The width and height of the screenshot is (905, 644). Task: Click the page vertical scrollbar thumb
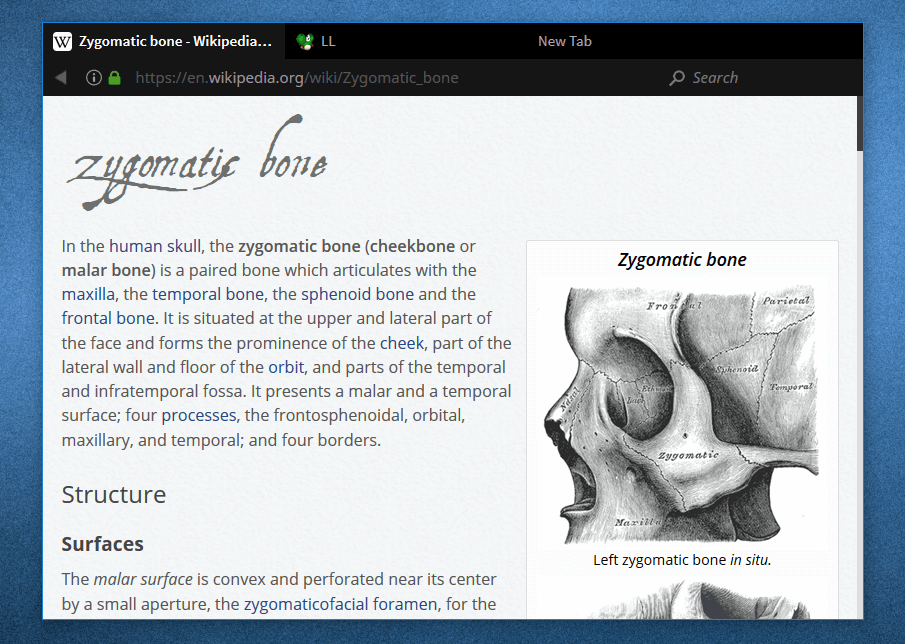859,123
